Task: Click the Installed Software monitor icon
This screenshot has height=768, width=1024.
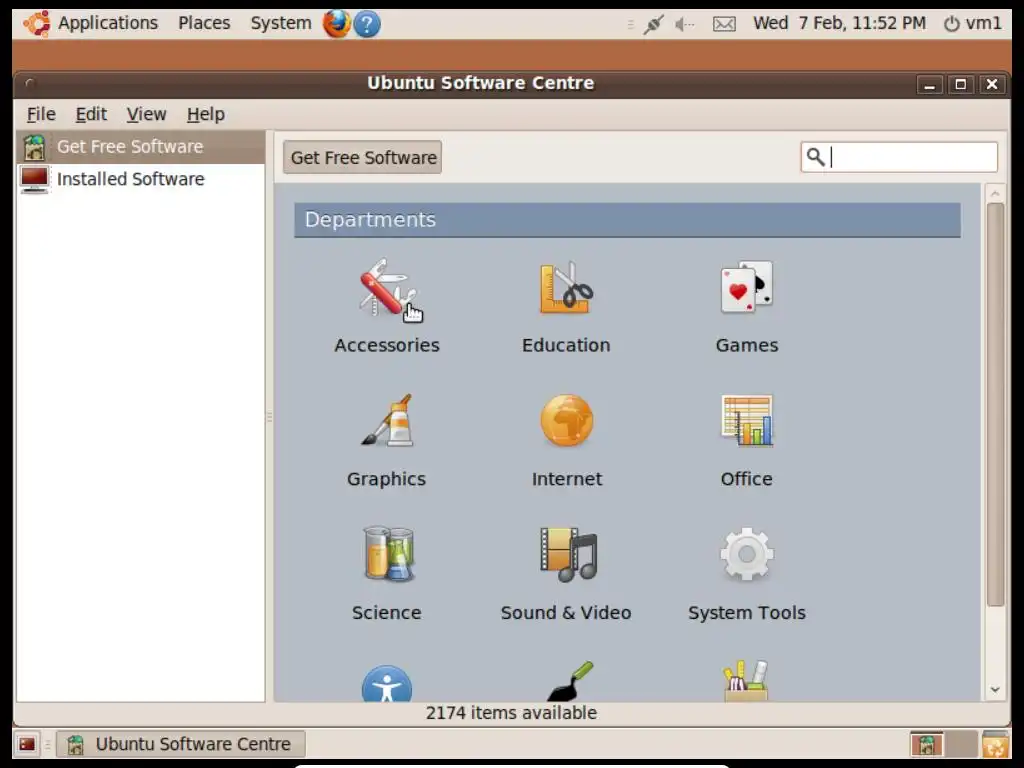Action: pyautogui.click(x=35, y=179)
